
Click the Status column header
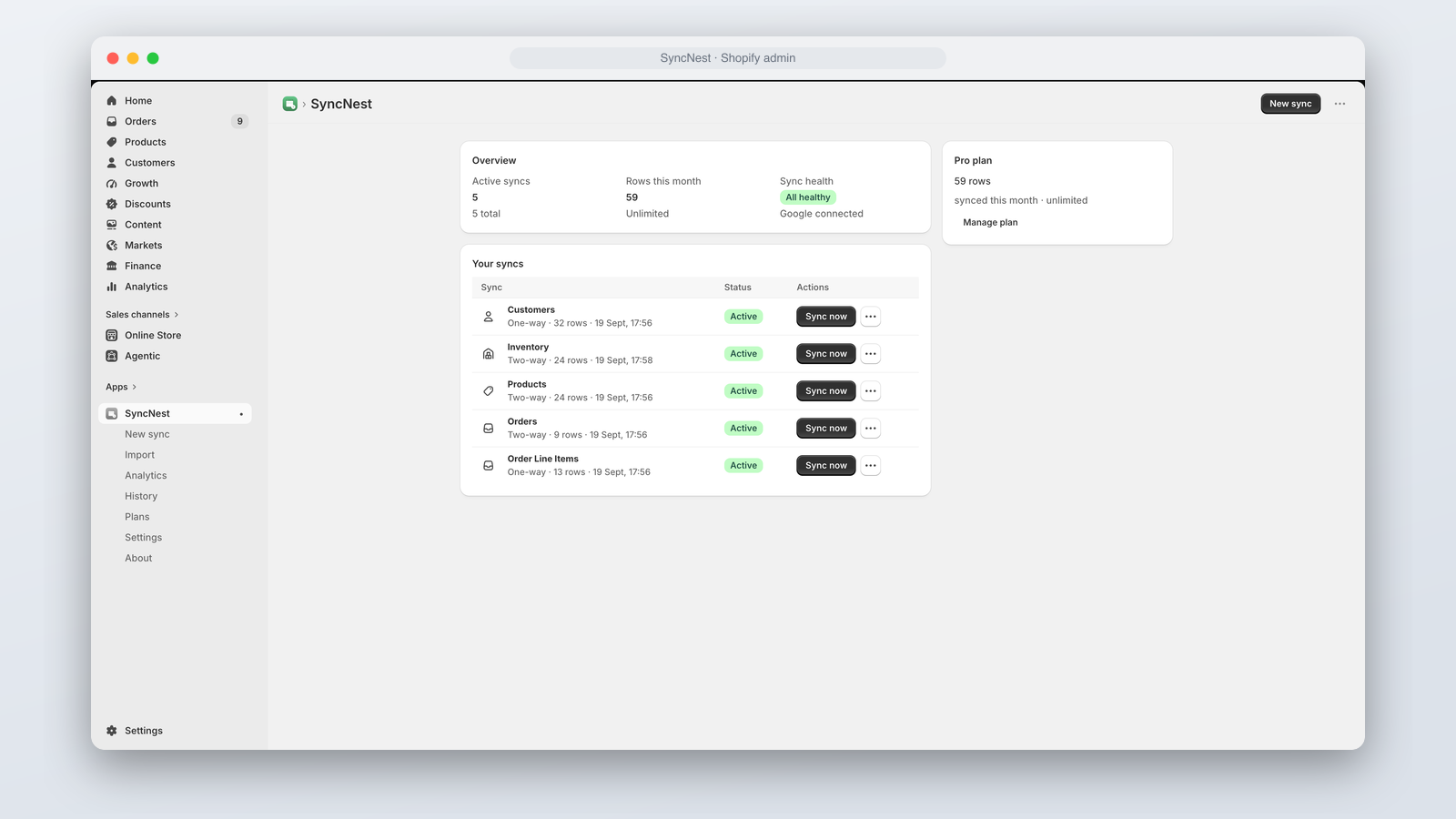(738, 288)
